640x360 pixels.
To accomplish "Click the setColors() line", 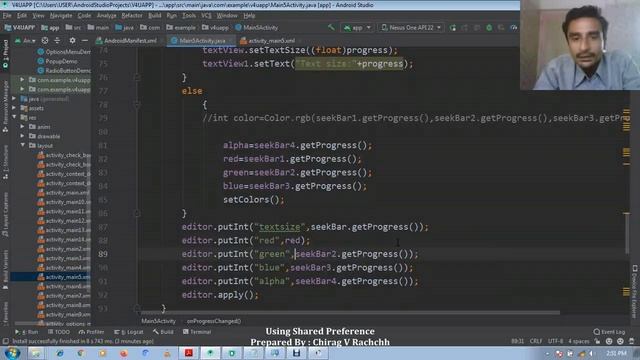I will coord(253,200).
